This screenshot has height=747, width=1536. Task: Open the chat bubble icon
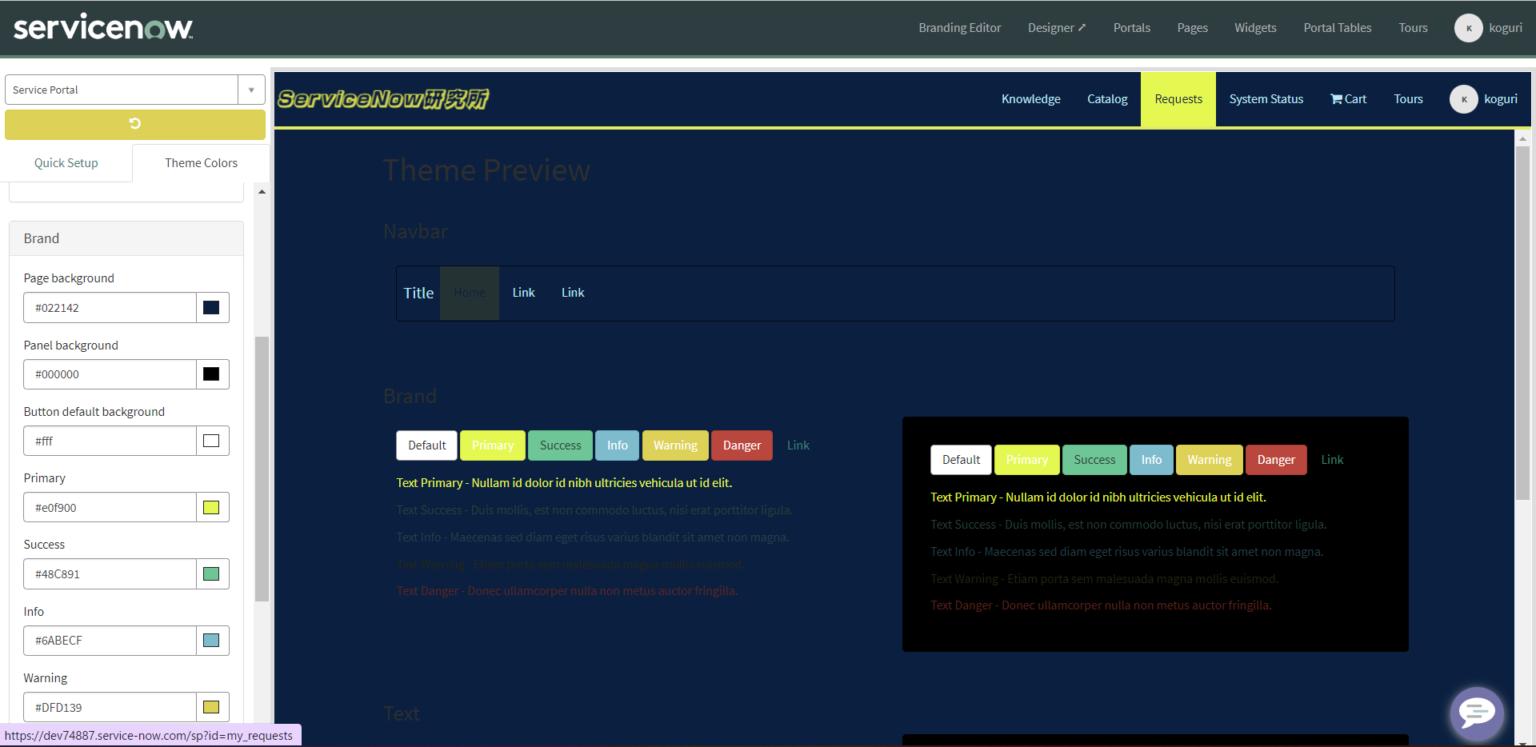coord(1476,713)
